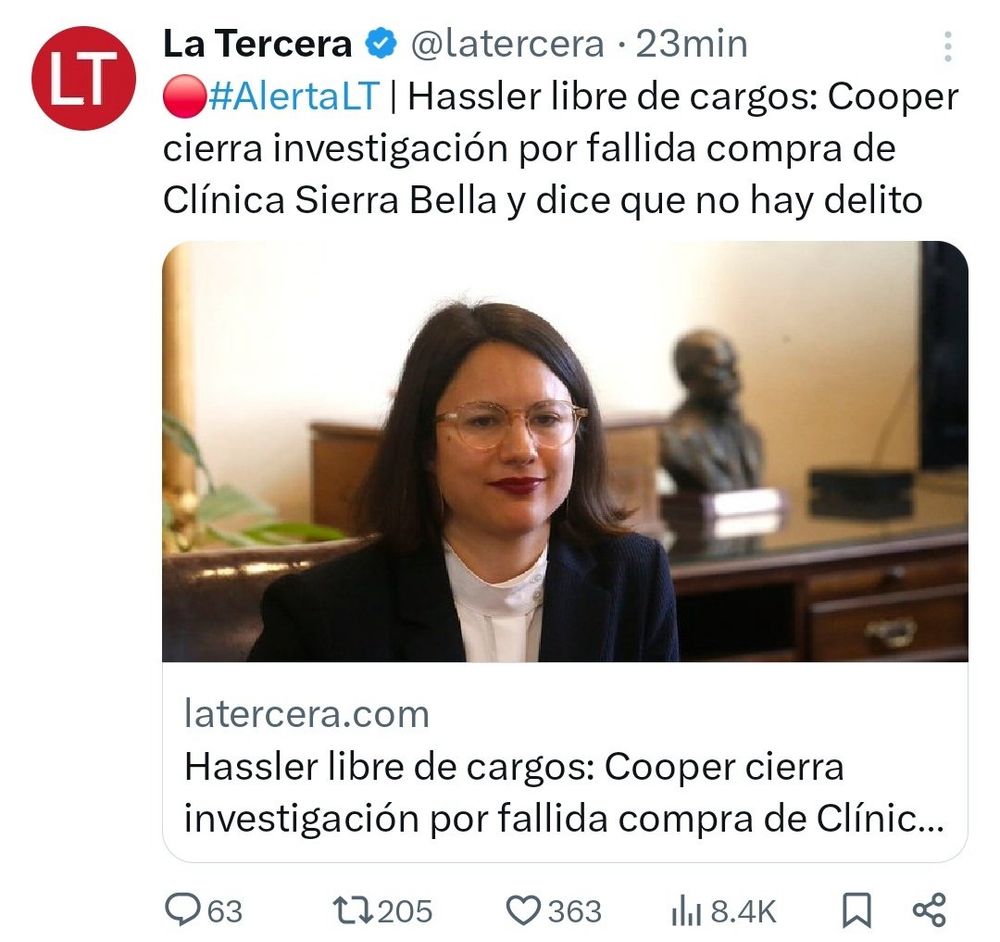View tweet analytics bar chart icon
Viewport: 1000px width, 942px height.
686,911
